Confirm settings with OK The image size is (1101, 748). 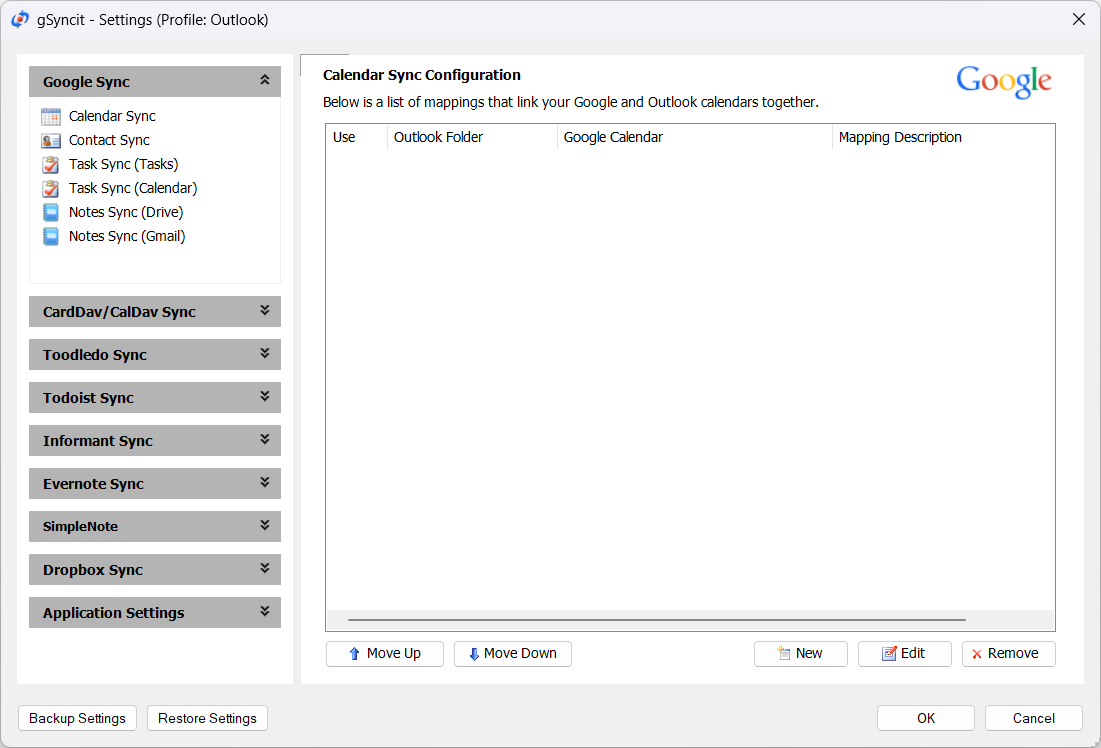click(925, 719)
